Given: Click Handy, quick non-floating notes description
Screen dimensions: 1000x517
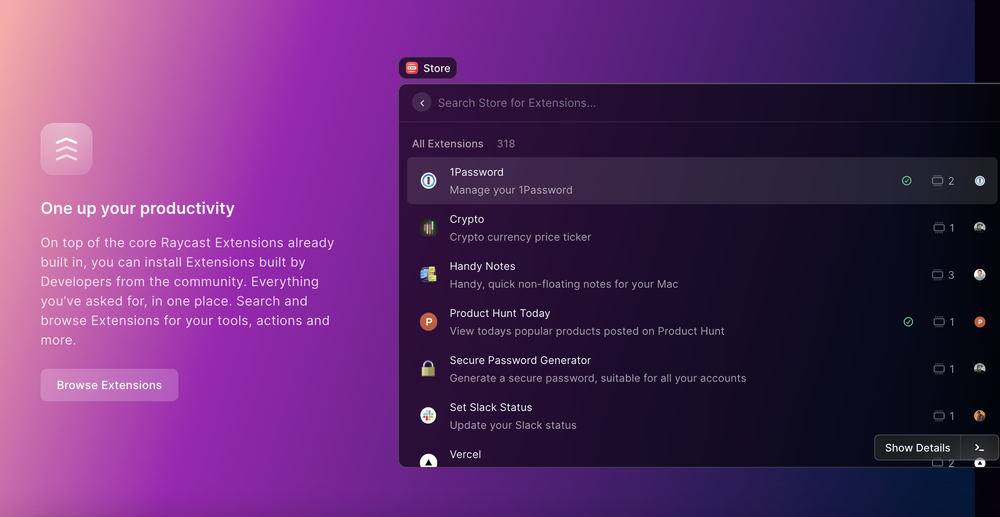Looking at the screenshot, I should (564, 284).
